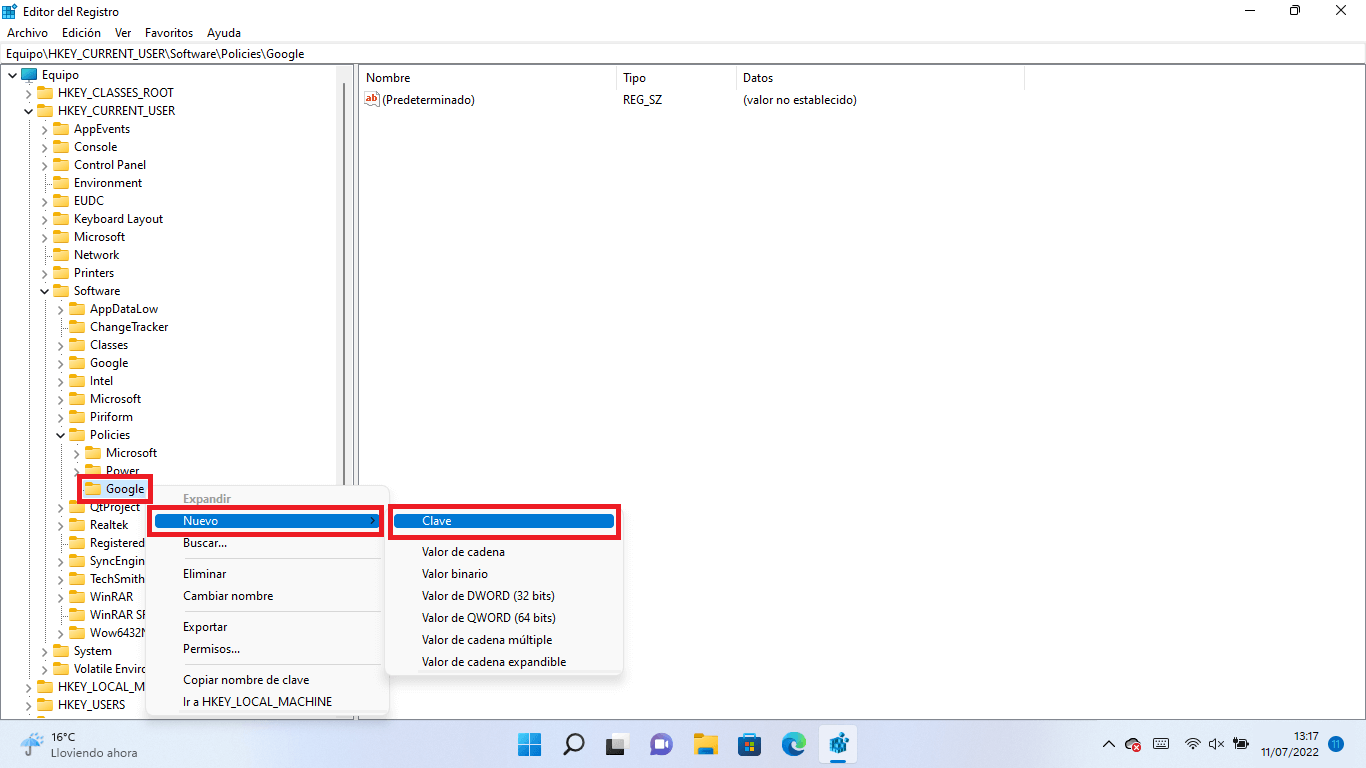The width and height of the screenshot is (1366, 768).
Task: Click the Classes folder icon
Action: point(77,345)
